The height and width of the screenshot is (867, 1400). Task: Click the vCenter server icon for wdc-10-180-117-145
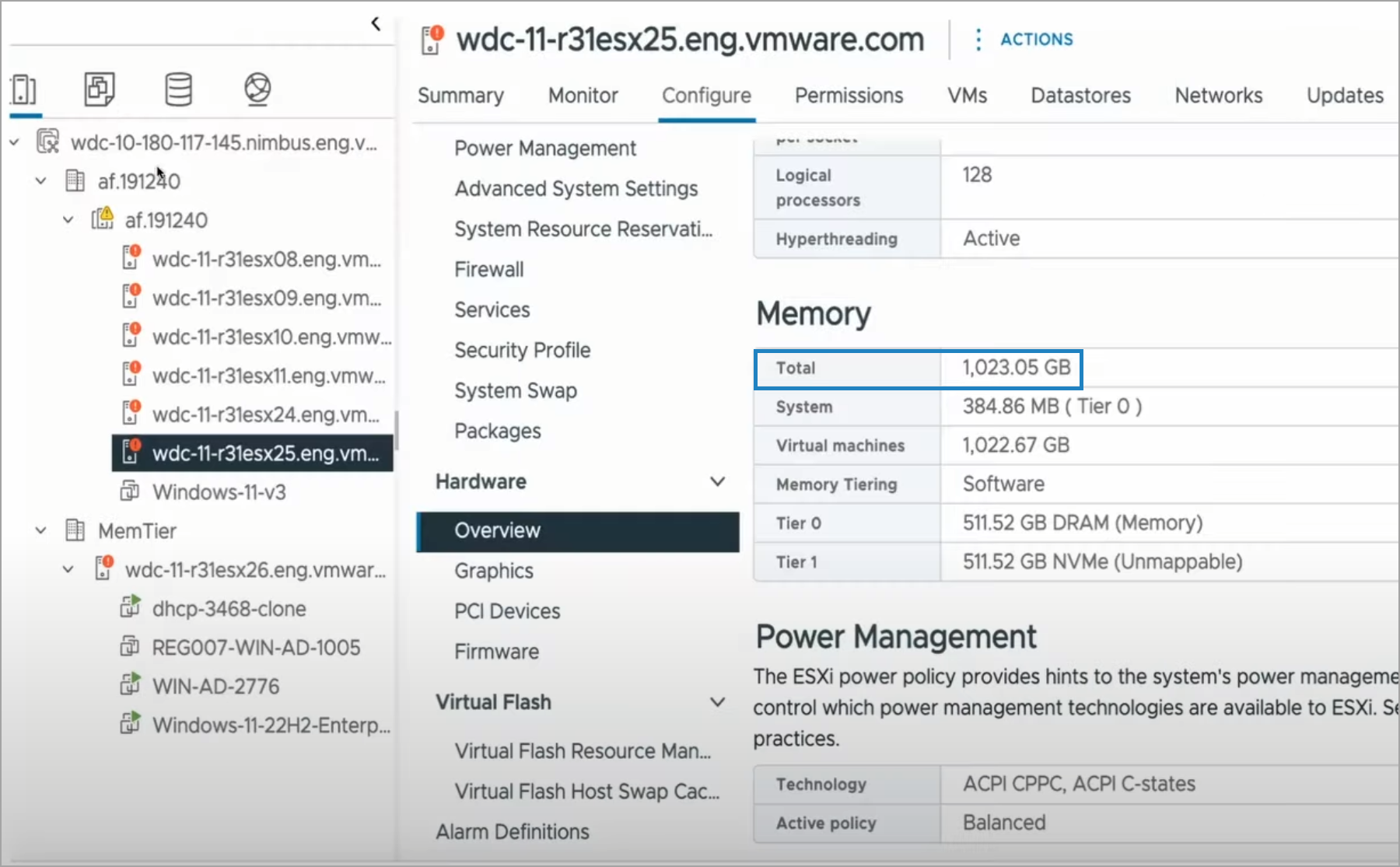[x=48, y=142]
